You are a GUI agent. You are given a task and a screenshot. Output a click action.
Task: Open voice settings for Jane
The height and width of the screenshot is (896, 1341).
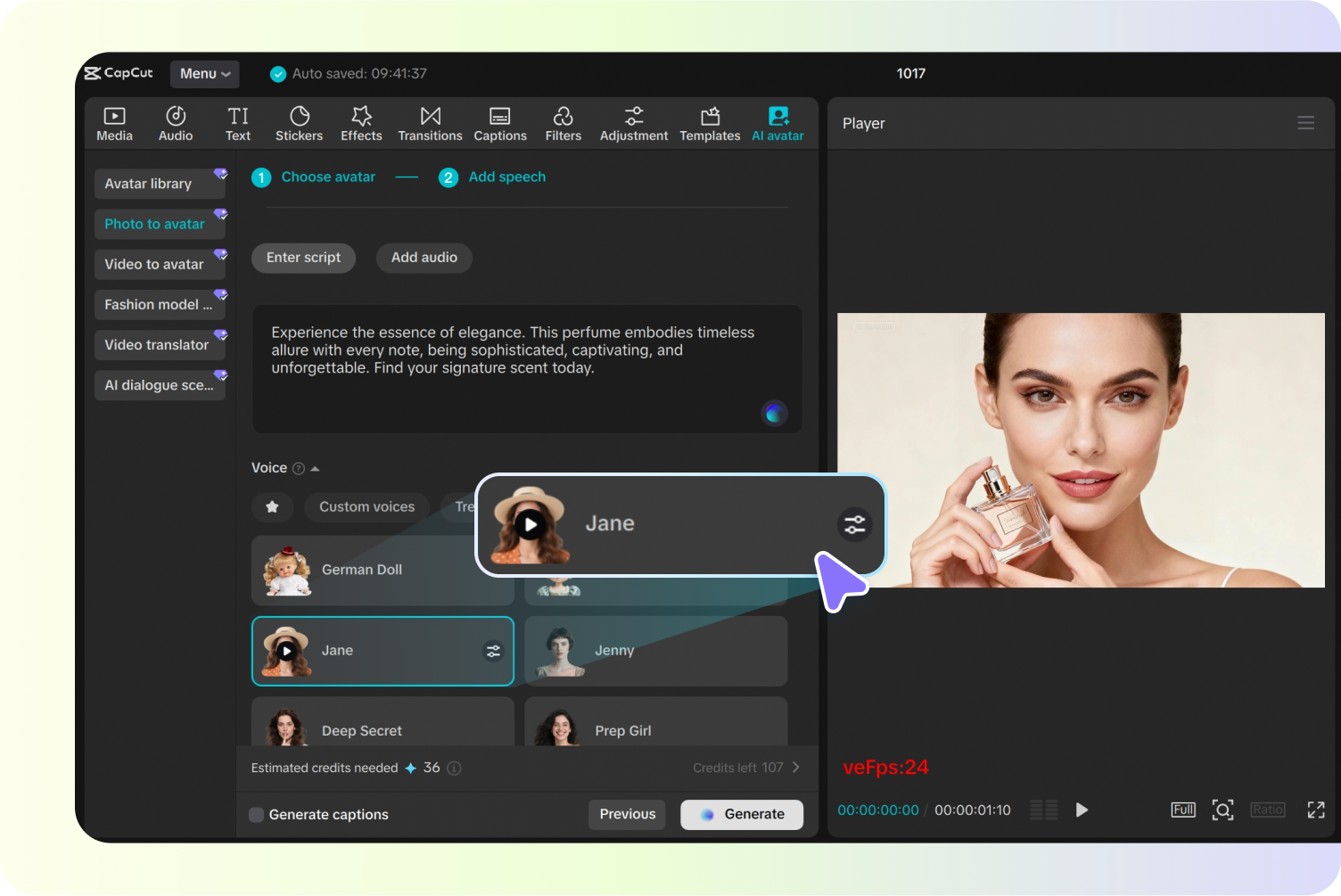coord(493,651)
